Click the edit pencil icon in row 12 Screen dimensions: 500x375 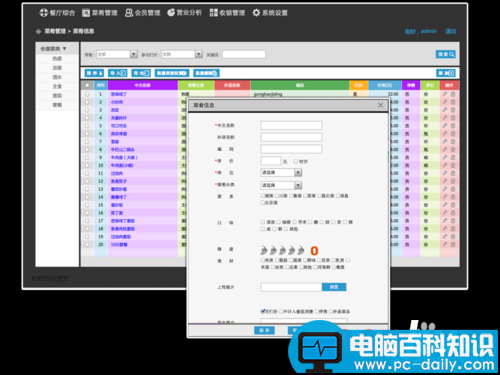[445, 181]
